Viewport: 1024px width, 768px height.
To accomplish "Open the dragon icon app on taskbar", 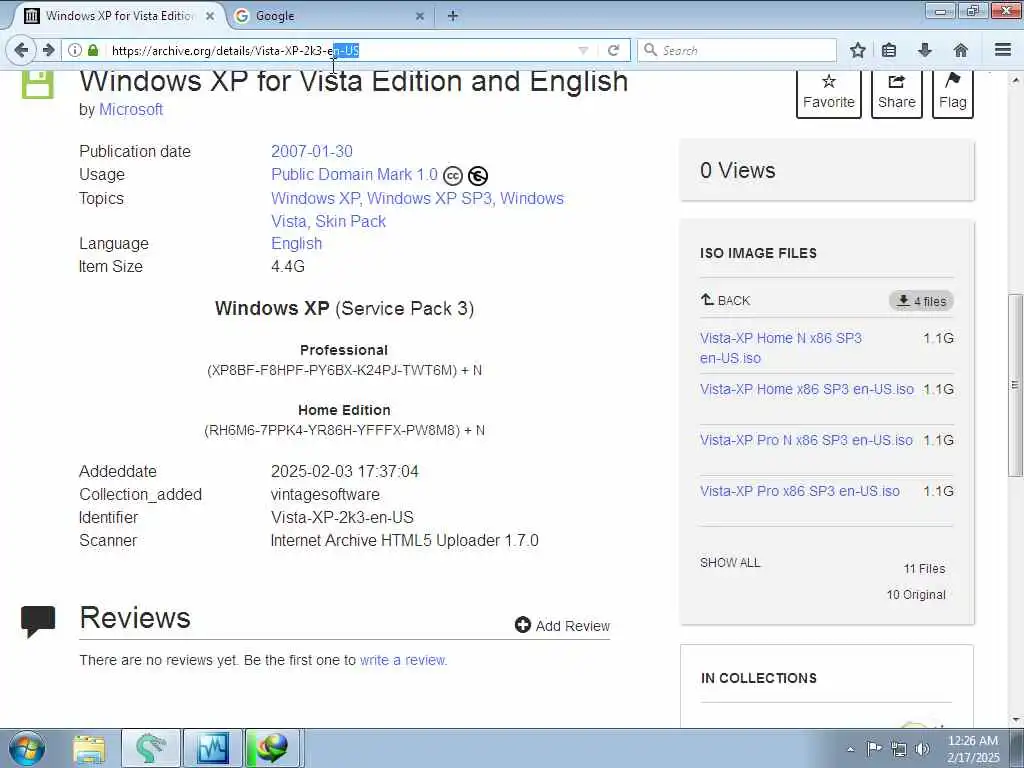I will coord(151,748).
